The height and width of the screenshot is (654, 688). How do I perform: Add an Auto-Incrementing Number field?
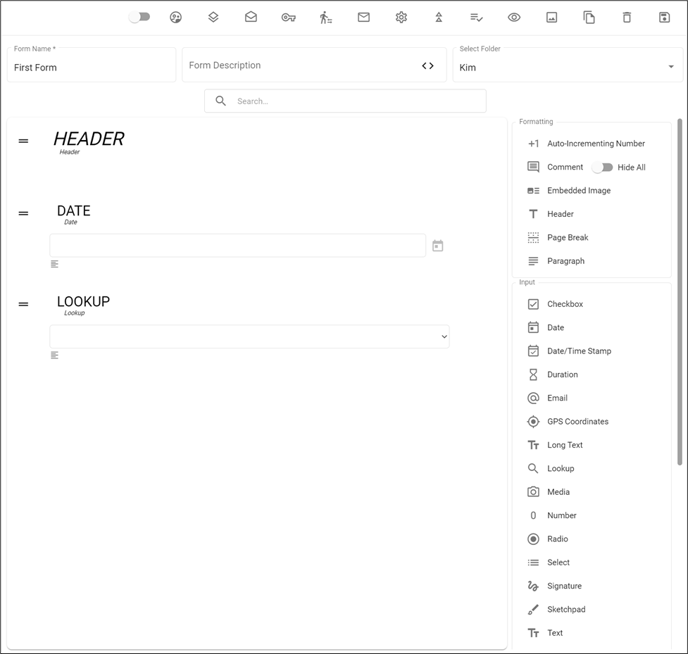coord(586,143)
